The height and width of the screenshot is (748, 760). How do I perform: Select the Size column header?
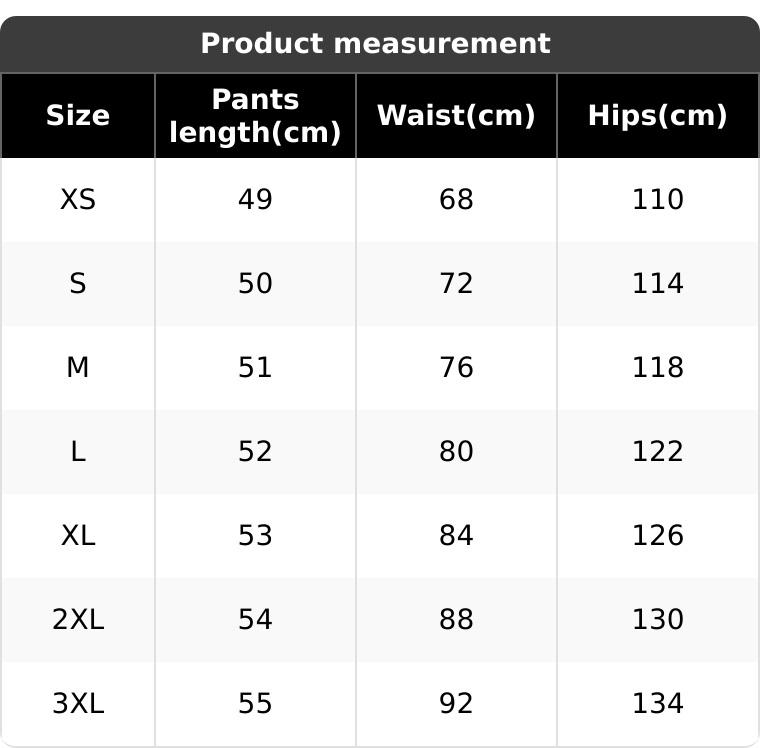click(78, 116)
